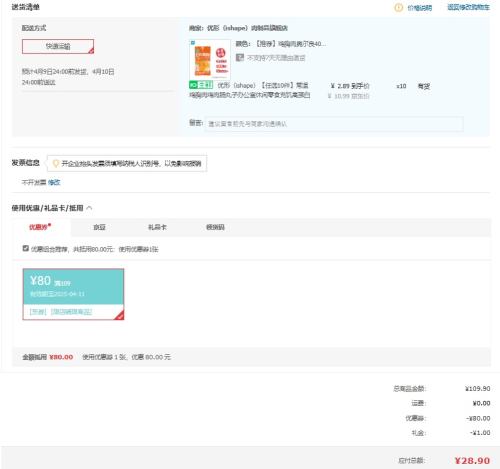The image size is (500, 469).
Task: Switch to the 礼品卡 gift card tab
Action: click(x=157, y=227)
